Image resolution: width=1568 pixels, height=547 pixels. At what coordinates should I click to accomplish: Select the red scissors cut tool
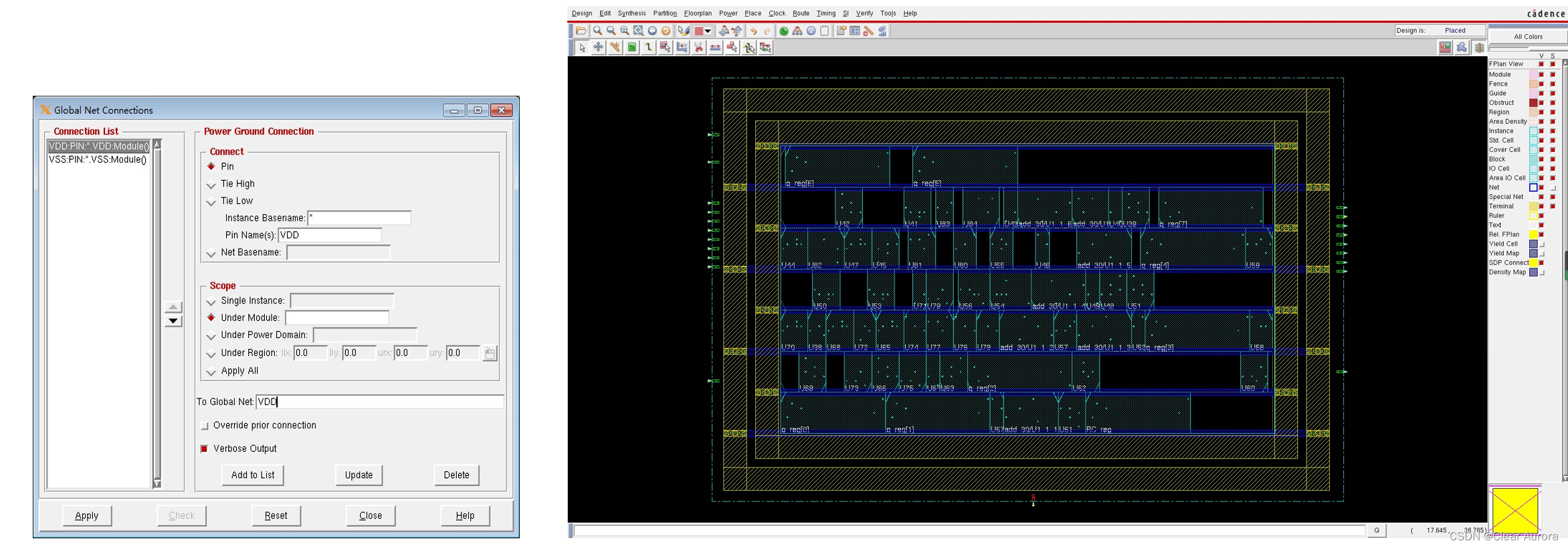(698, 48)
